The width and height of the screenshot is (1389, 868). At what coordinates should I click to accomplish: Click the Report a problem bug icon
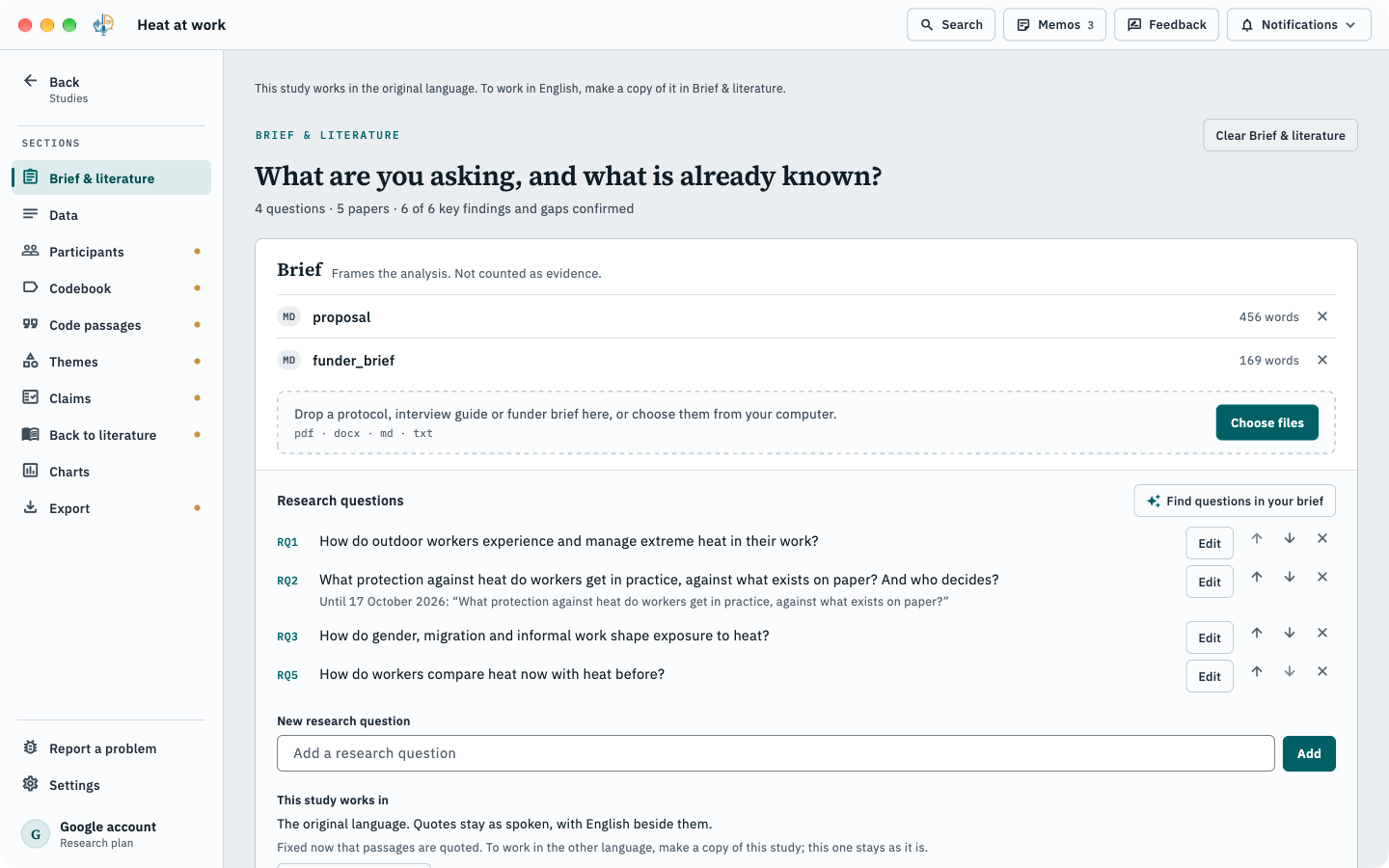[31, 747]
